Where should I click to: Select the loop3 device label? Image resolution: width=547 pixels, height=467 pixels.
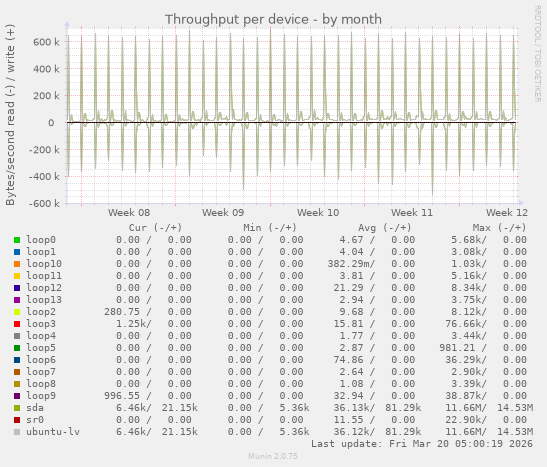coord(41,324)
